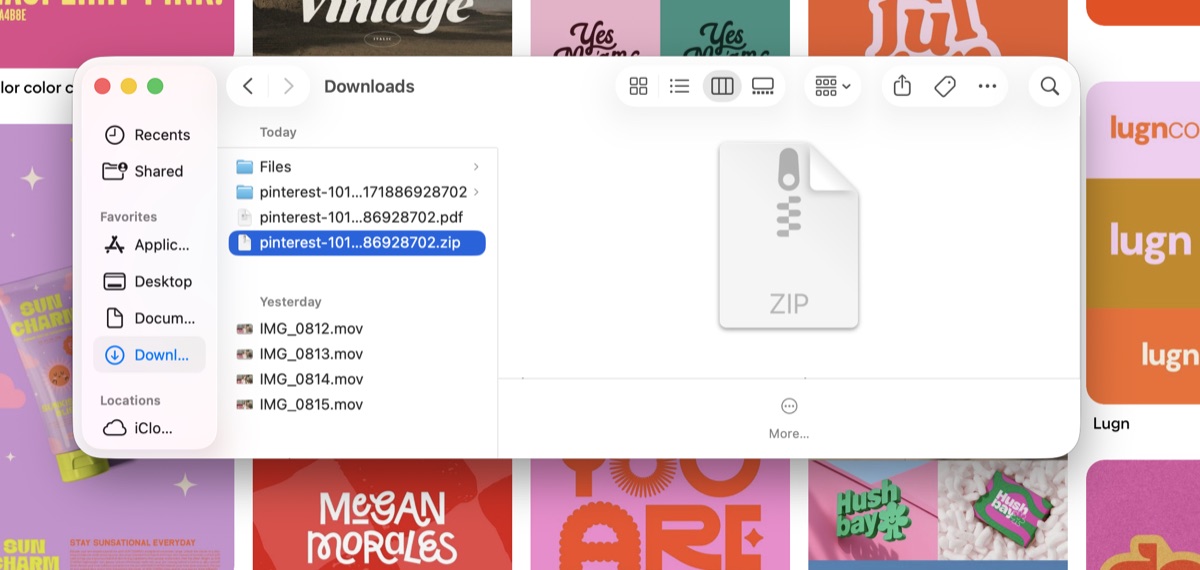Go back with the Finder back arrow
Screen dimensions: 1200x570
click(248, 86)
